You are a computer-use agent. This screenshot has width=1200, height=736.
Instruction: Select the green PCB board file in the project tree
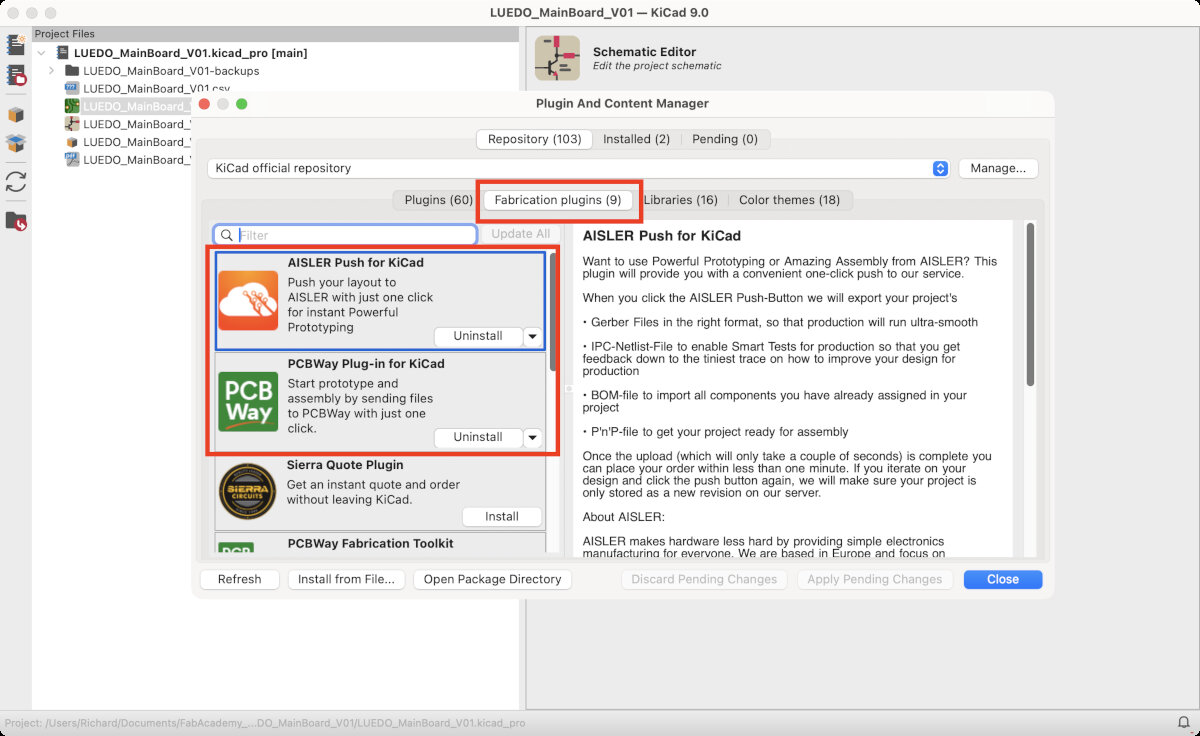click(72, 106)
